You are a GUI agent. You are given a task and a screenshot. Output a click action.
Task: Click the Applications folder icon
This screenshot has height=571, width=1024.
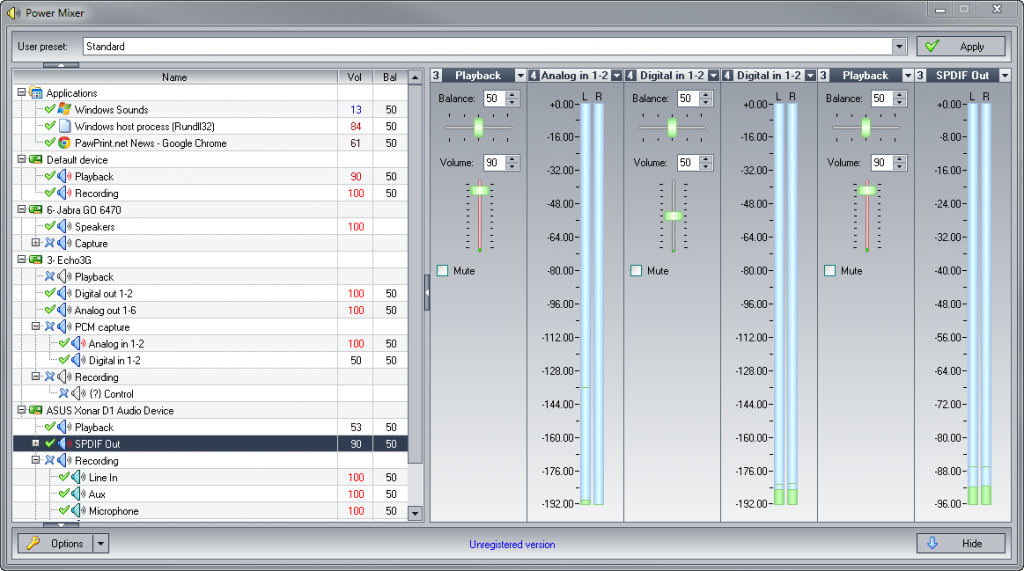[36, 93]
